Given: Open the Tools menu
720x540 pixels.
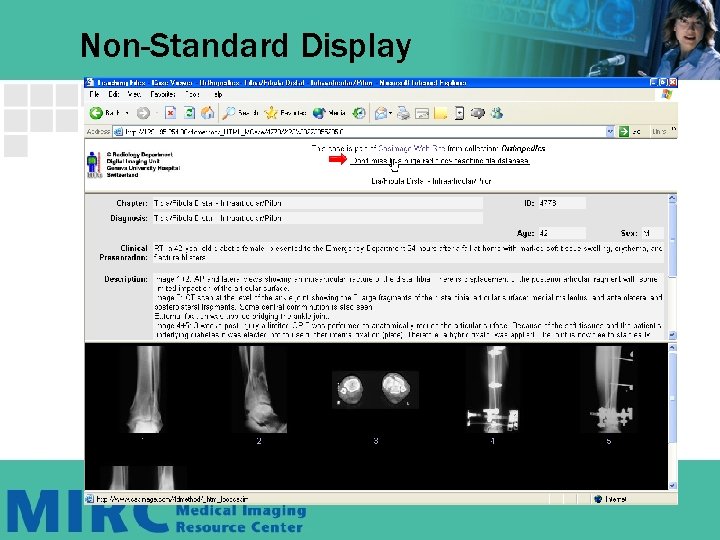Looking at the screenshot, I should 192,94.
